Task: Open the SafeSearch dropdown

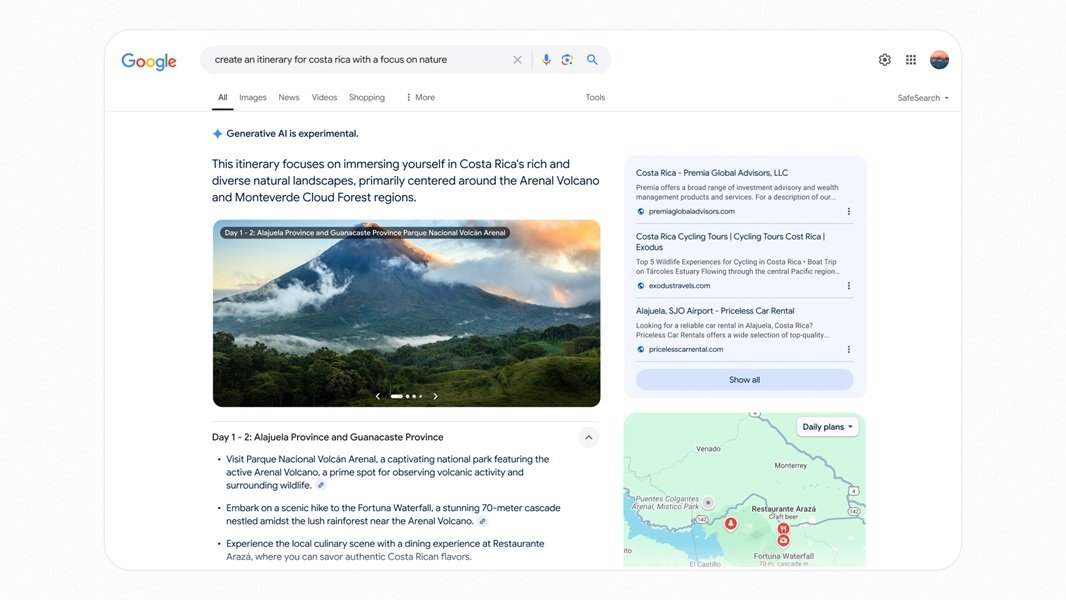Action: tap(921, 97)
